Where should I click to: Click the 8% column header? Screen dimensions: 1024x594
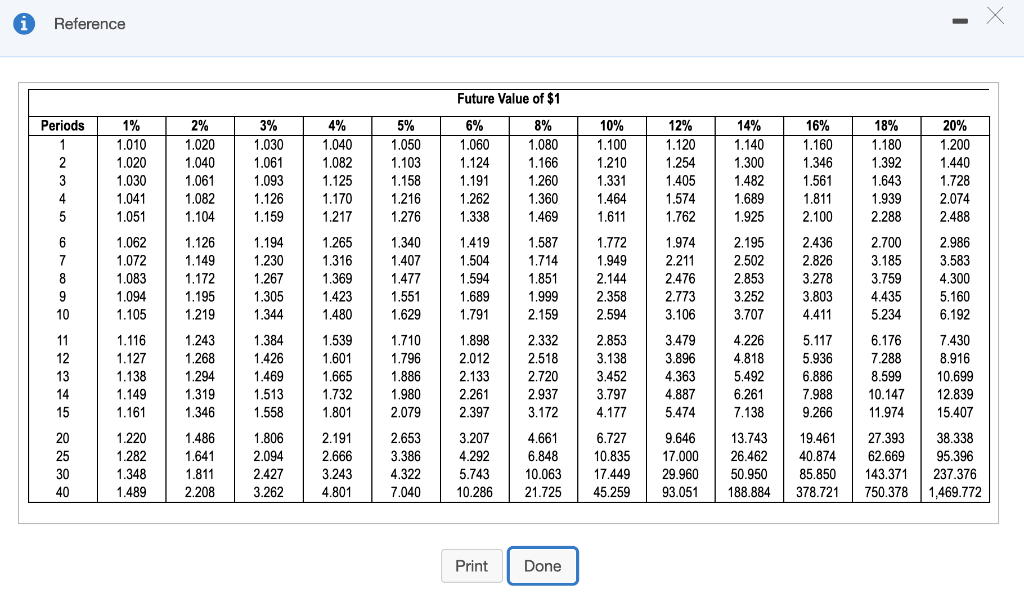(x=543, y=125)
